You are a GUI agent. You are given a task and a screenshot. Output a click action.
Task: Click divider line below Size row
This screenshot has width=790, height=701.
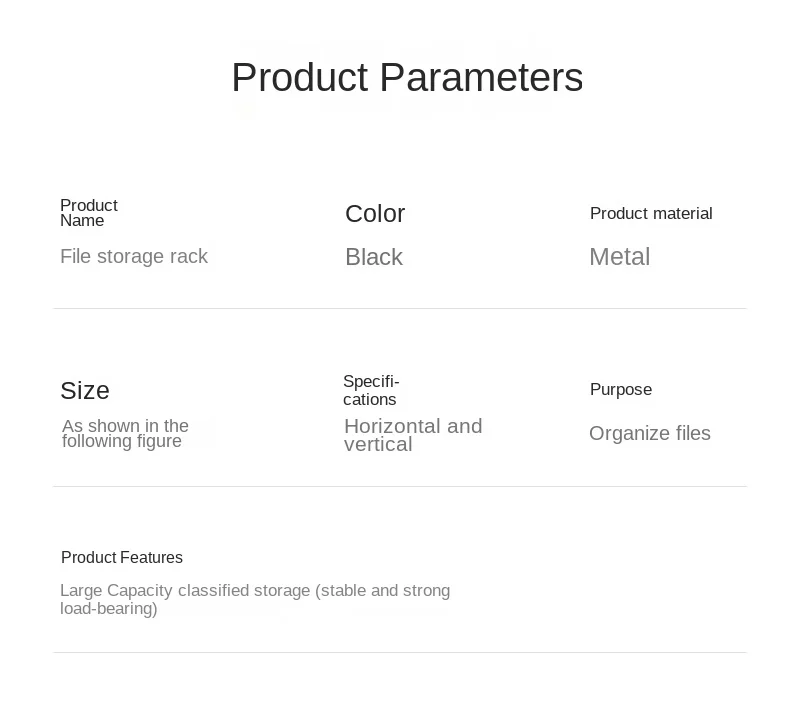pos(399,486)
